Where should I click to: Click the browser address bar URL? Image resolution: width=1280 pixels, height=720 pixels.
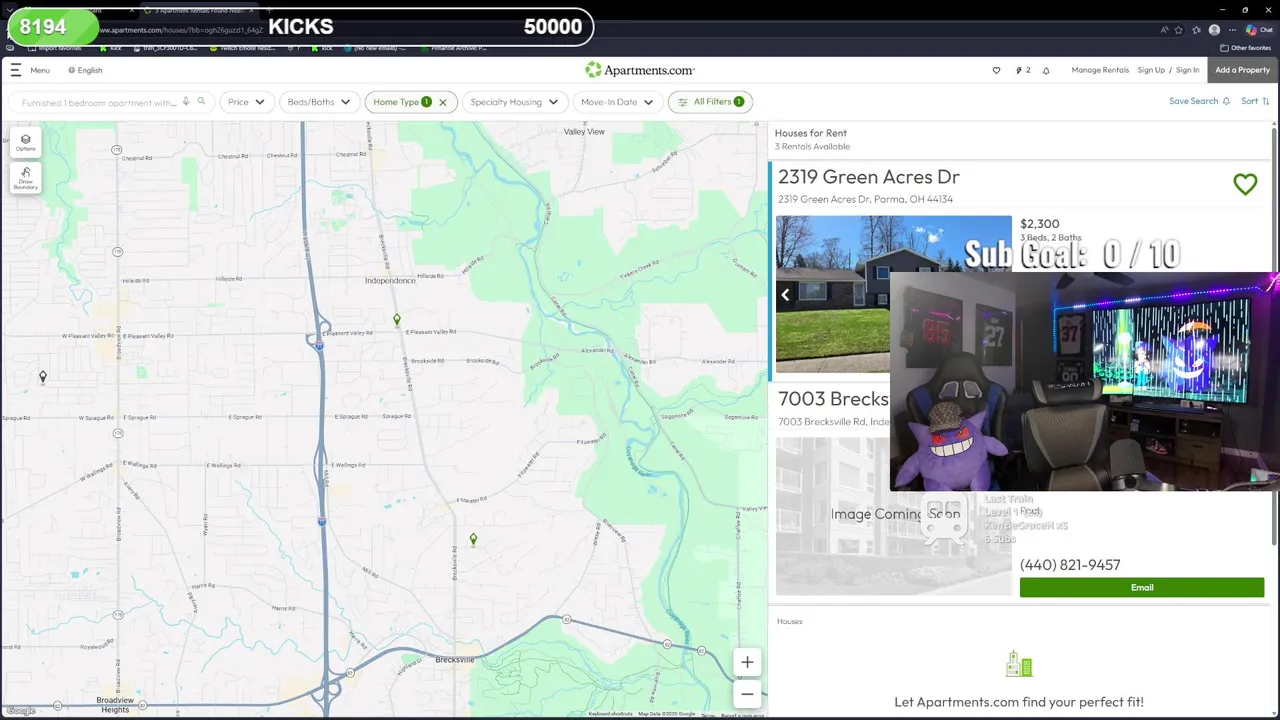[180, 30]
